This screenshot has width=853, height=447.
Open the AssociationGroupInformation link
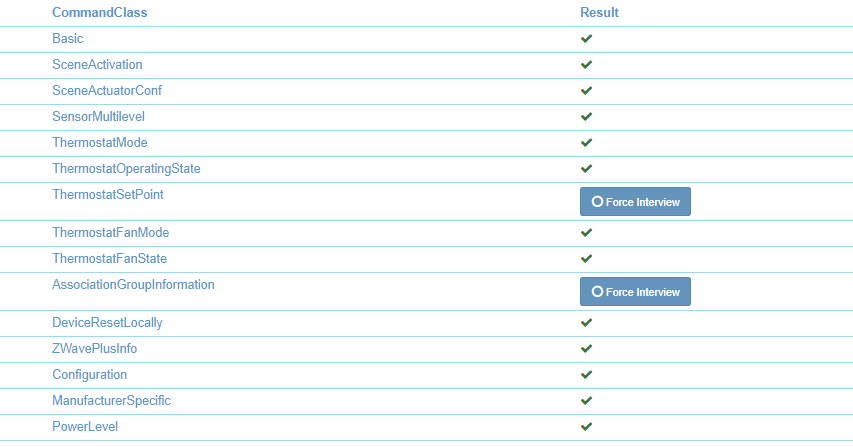click(x=133, y=285)
